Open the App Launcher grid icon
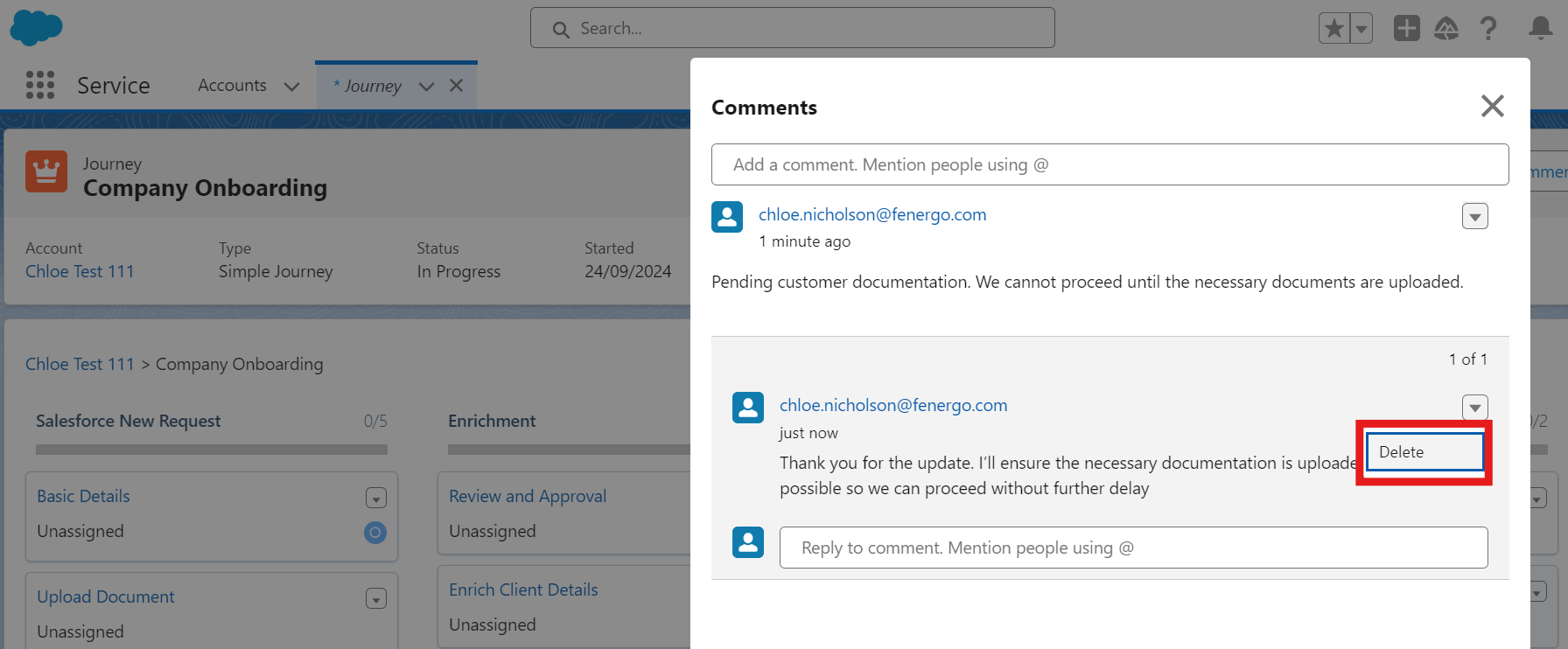This screenshot has height=649, width=1568. click(40, 85)
